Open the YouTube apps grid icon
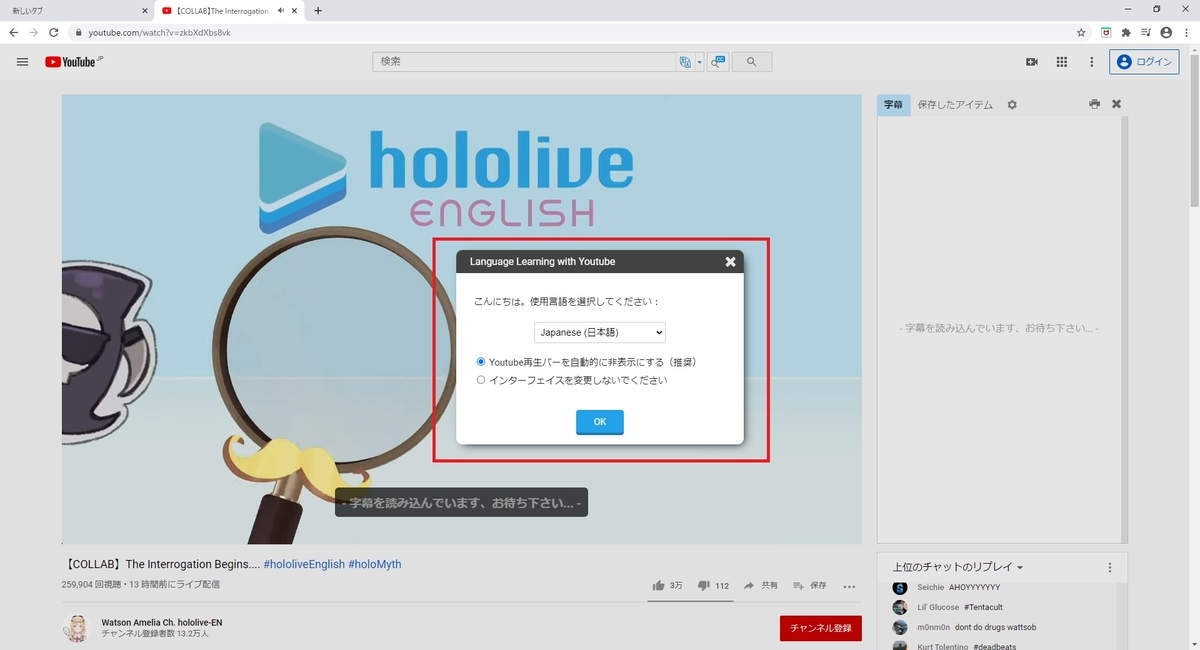Screen dimensions: 1200x650 pyautogui.click(x=1061, y=62)
